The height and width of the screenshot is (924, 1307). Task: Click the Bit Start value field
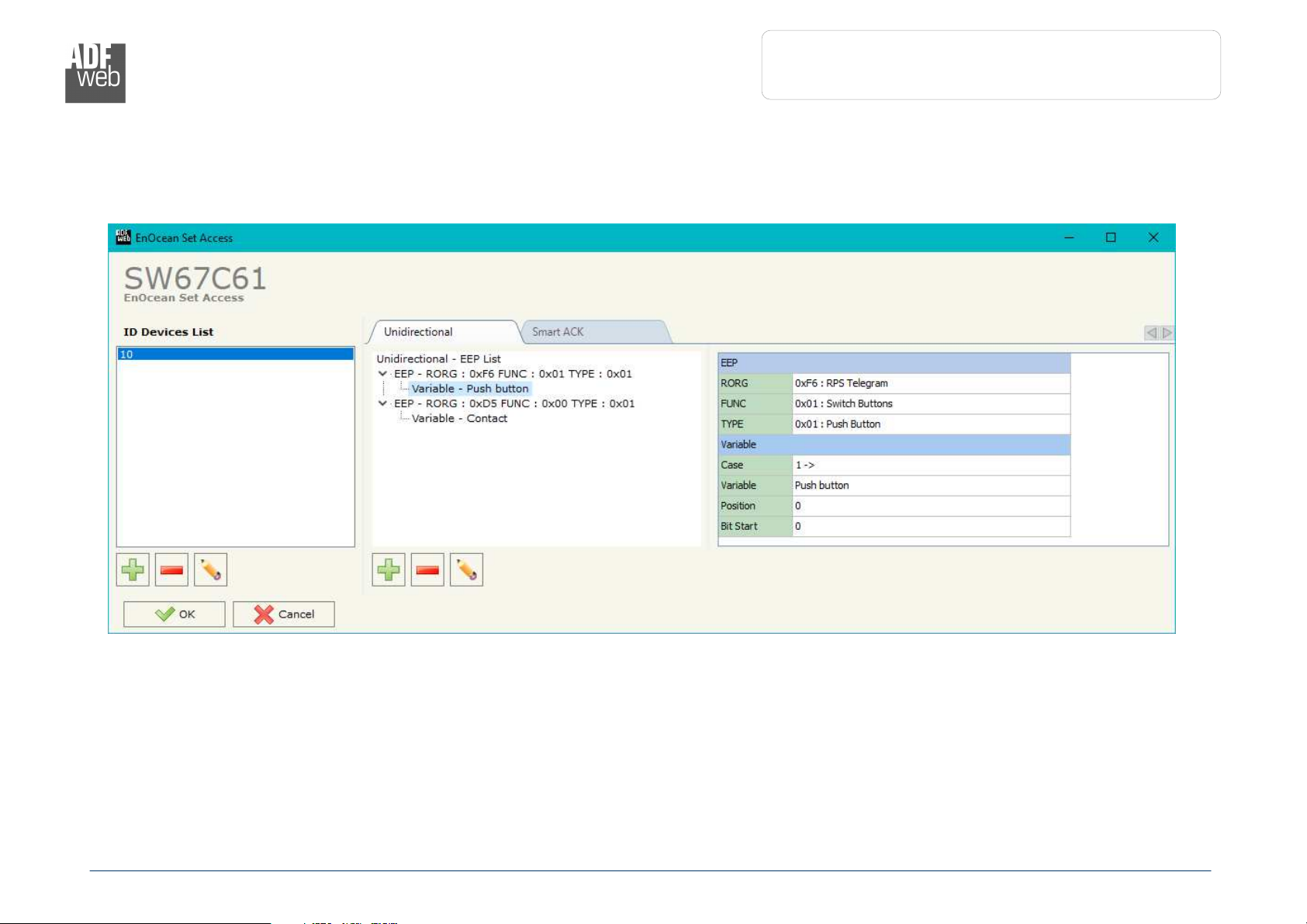pos(931,526)
